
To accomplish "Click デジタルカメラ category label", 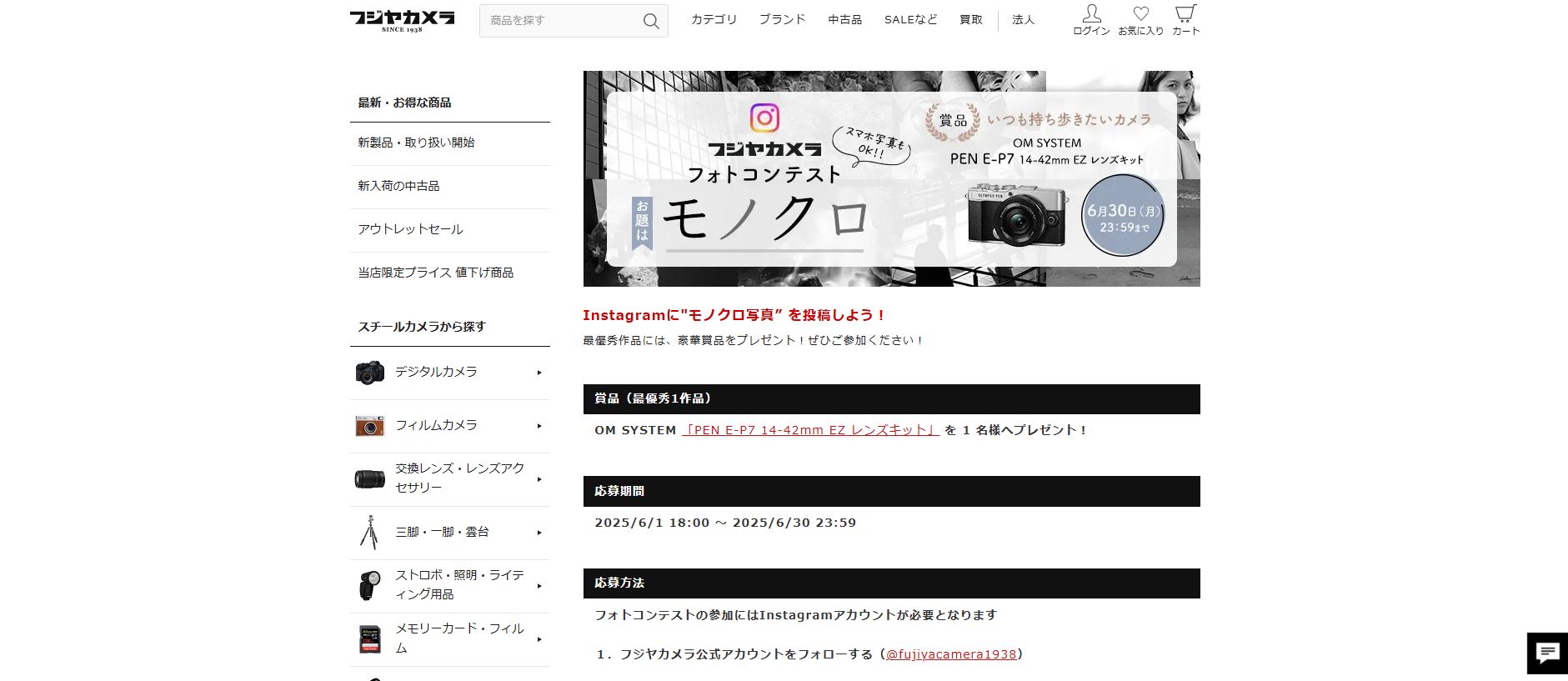I will (x=436, y=372).
